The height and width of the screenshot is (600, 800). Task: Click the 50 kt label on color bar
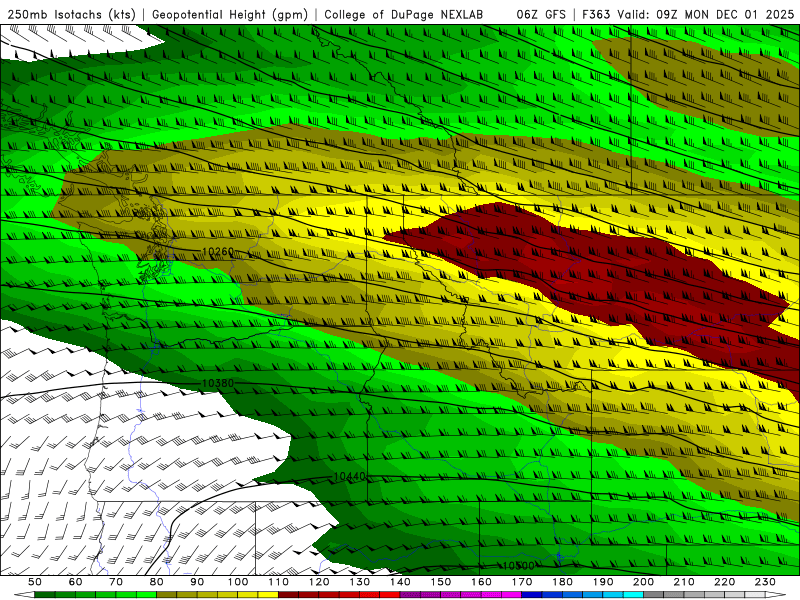click(35, 582)
